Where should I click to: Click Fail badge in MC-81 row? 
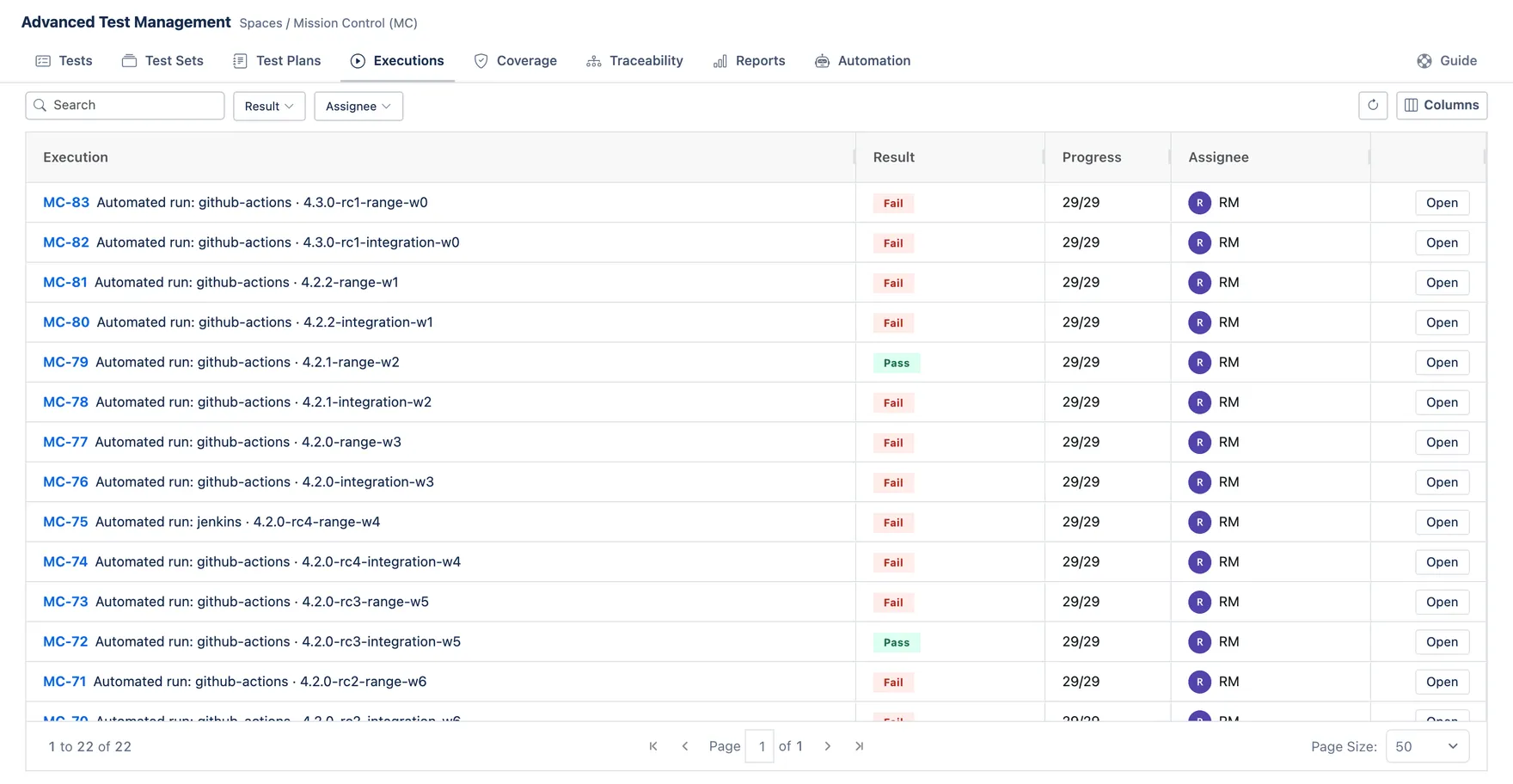coord(893,283)
